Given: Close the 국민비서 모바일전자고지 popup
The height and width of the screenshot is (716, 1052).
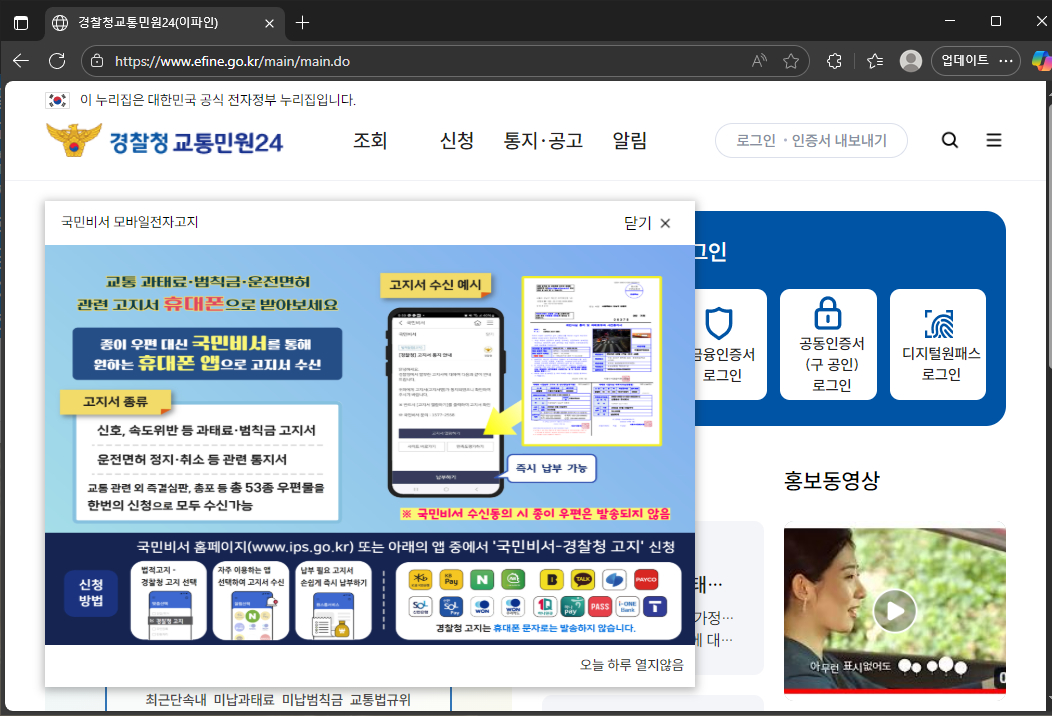Looking at the screenshot, I should 647,223.
